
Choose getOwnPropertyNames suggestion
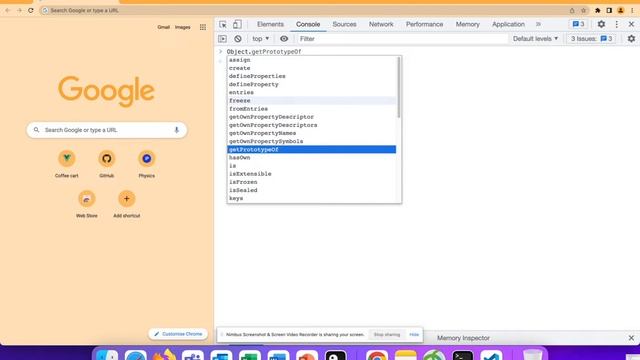coord(311,133)
